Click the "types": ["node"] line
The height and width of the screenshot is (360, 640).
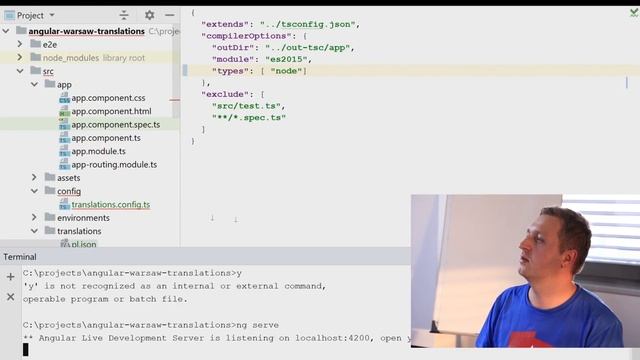click(x=259, y=71)
